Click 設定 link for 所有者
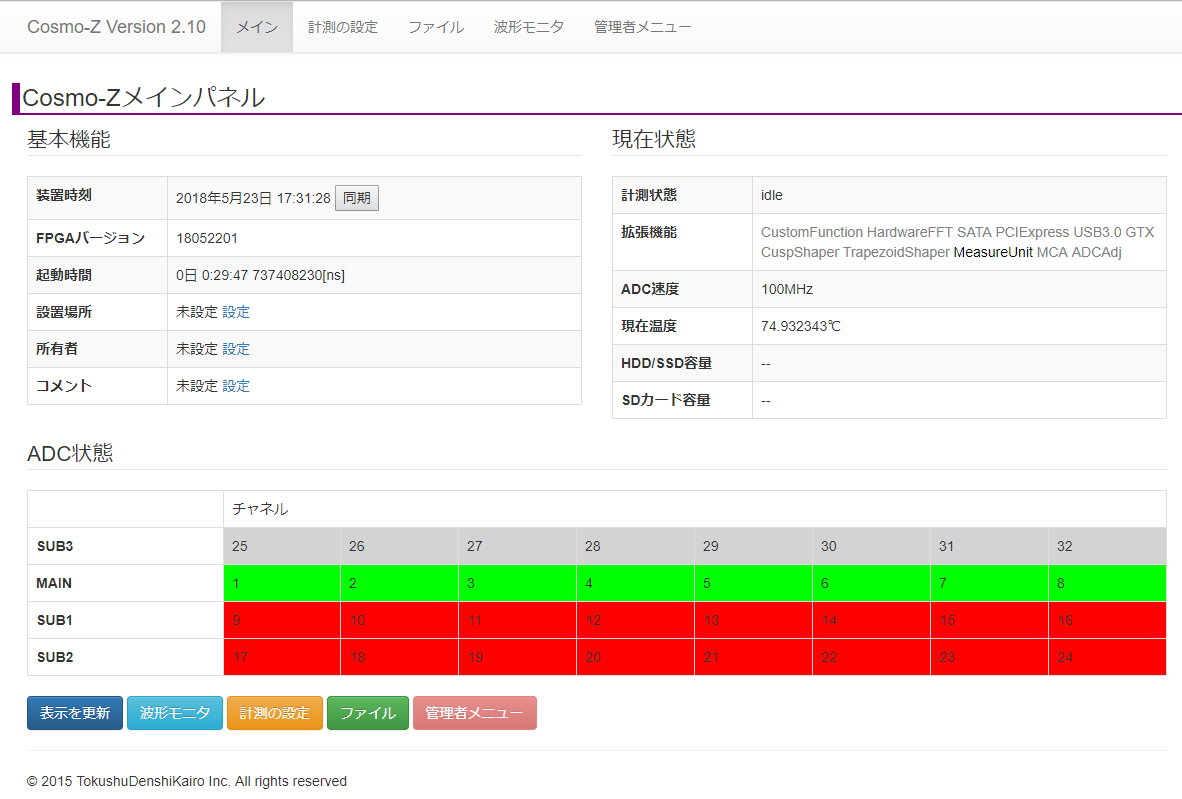Viewport: 1182px width, 799px height. click(x=236, y=349)
